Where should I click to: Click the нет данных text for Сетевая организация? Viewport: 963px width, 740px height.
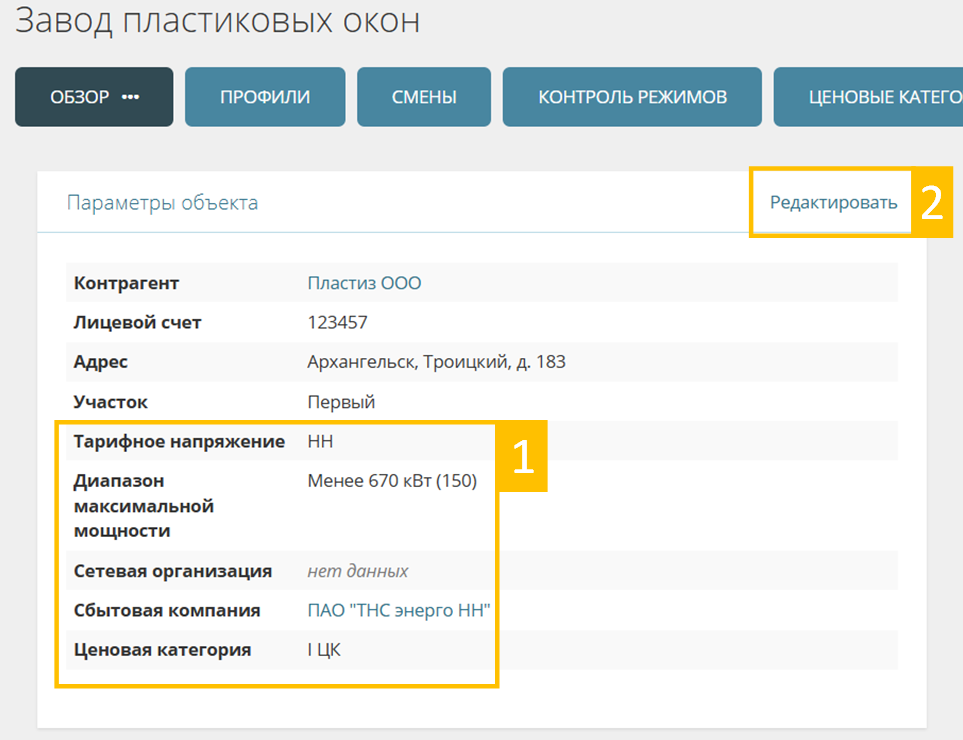click(357, 571)
